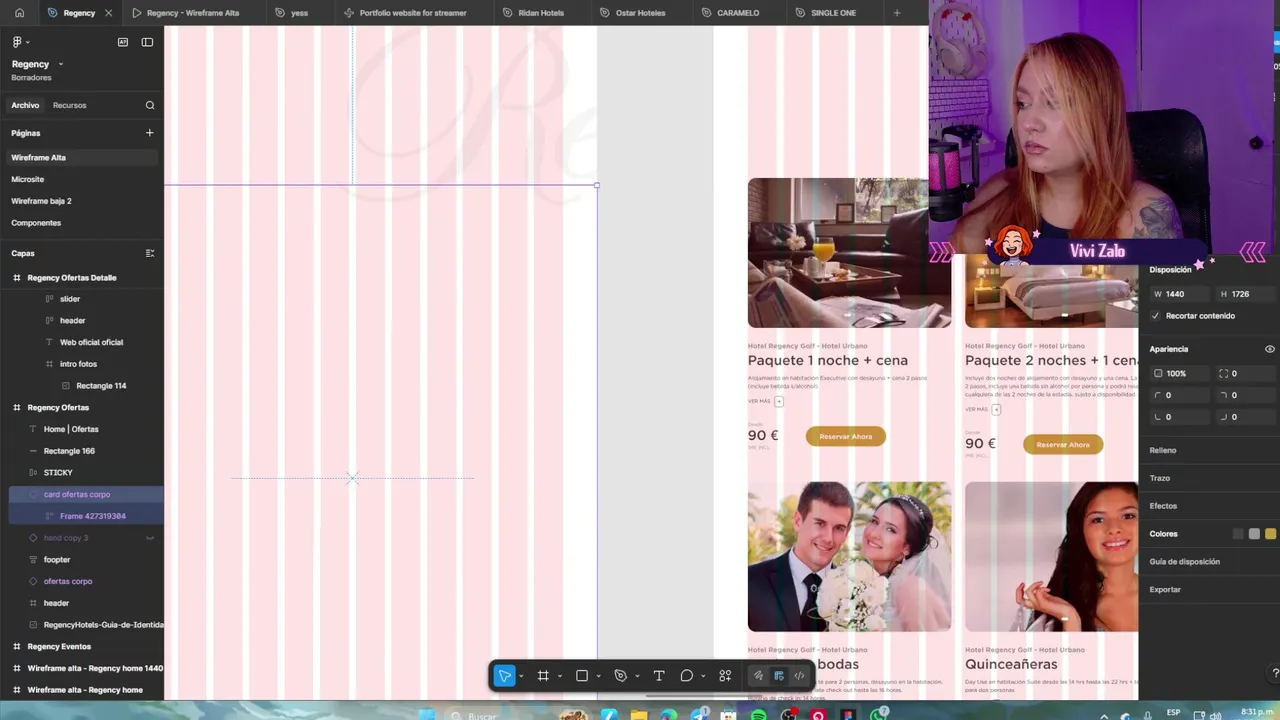1280x720 pixels.
Task: Open the Comment tool options dropdown
Action: (703, 677)
